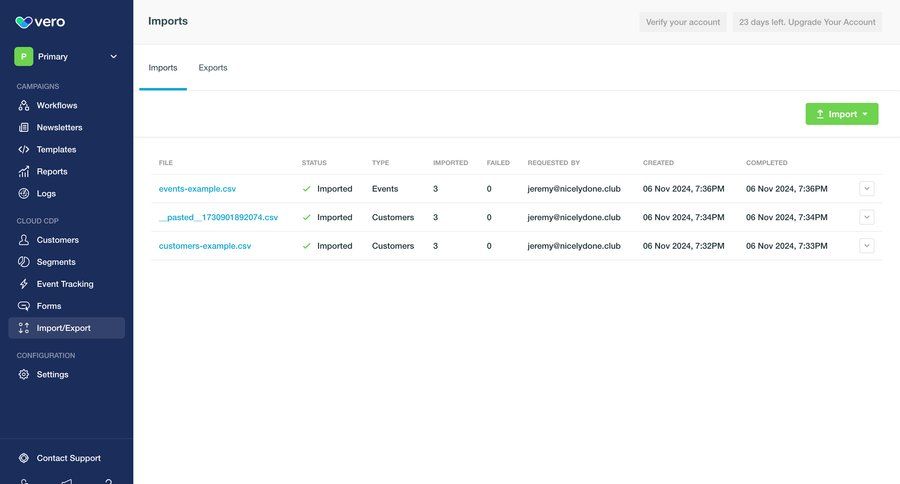900x484 pixels.
Task: Expand row options for customers-example.csv
Action: point(867,246)
